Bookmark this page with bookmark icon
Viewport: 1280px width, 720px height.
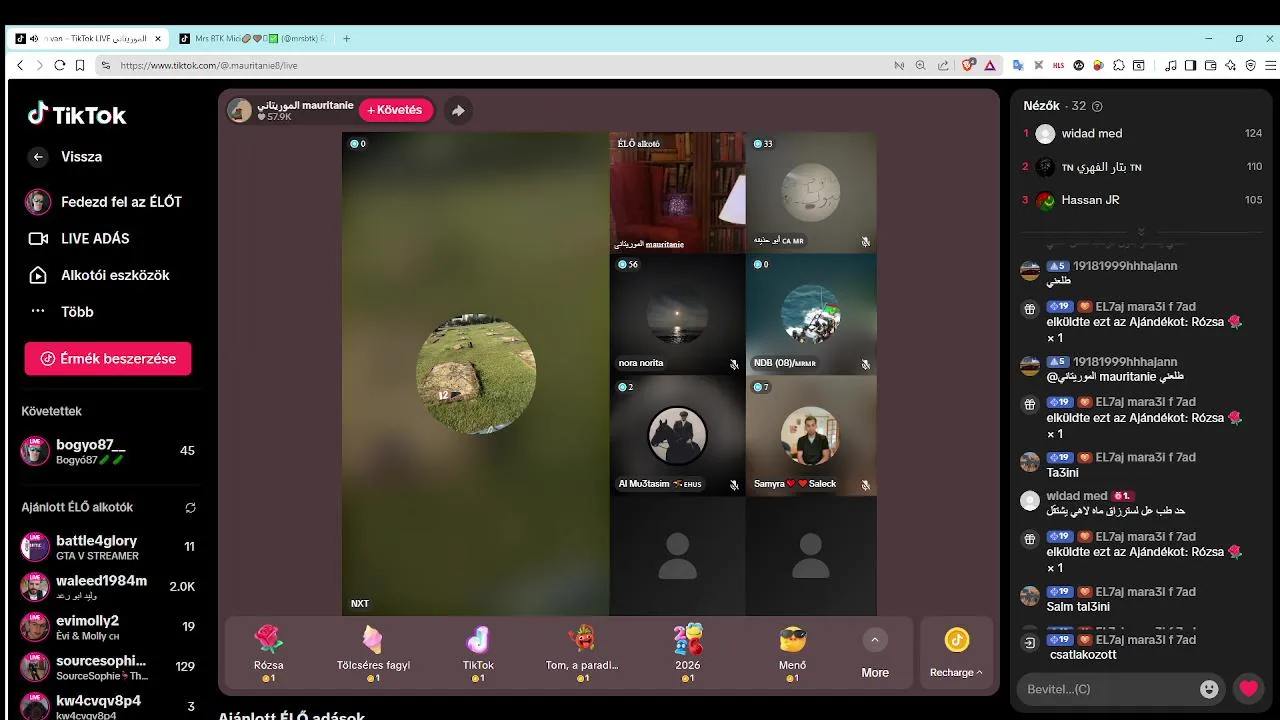pos(81,65)
